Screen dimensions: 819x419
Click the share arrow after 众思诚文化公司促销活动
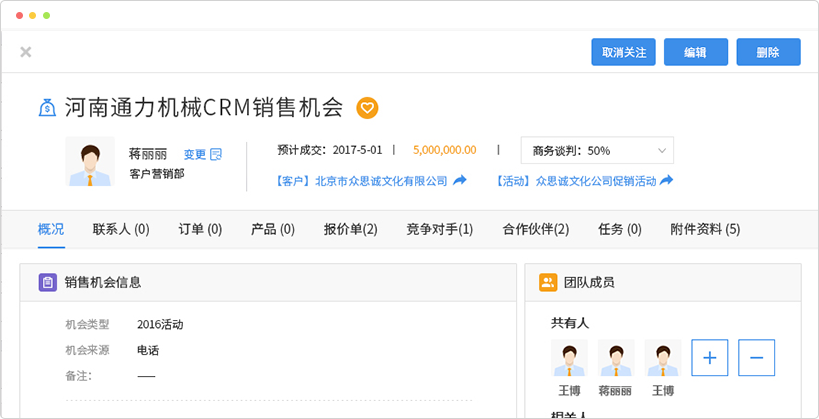666,181
